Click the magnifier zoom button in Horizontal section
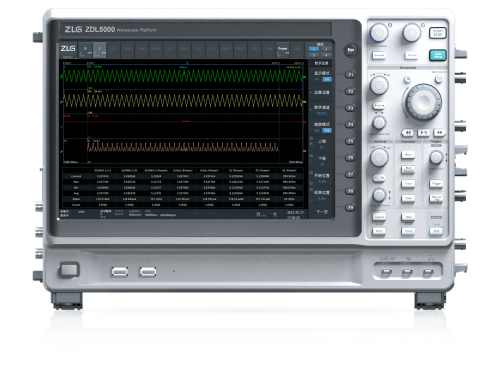This screenshot has width=500, height=375. tap(407, 79)
